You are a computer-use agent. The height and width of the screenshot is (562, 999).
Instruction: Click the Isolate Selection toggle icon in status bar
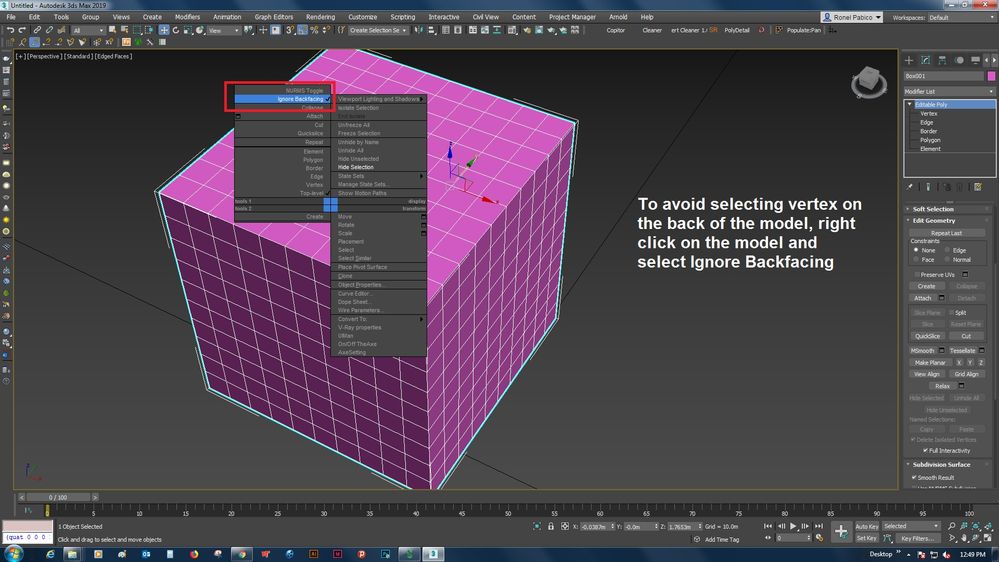tap(537, 526)
